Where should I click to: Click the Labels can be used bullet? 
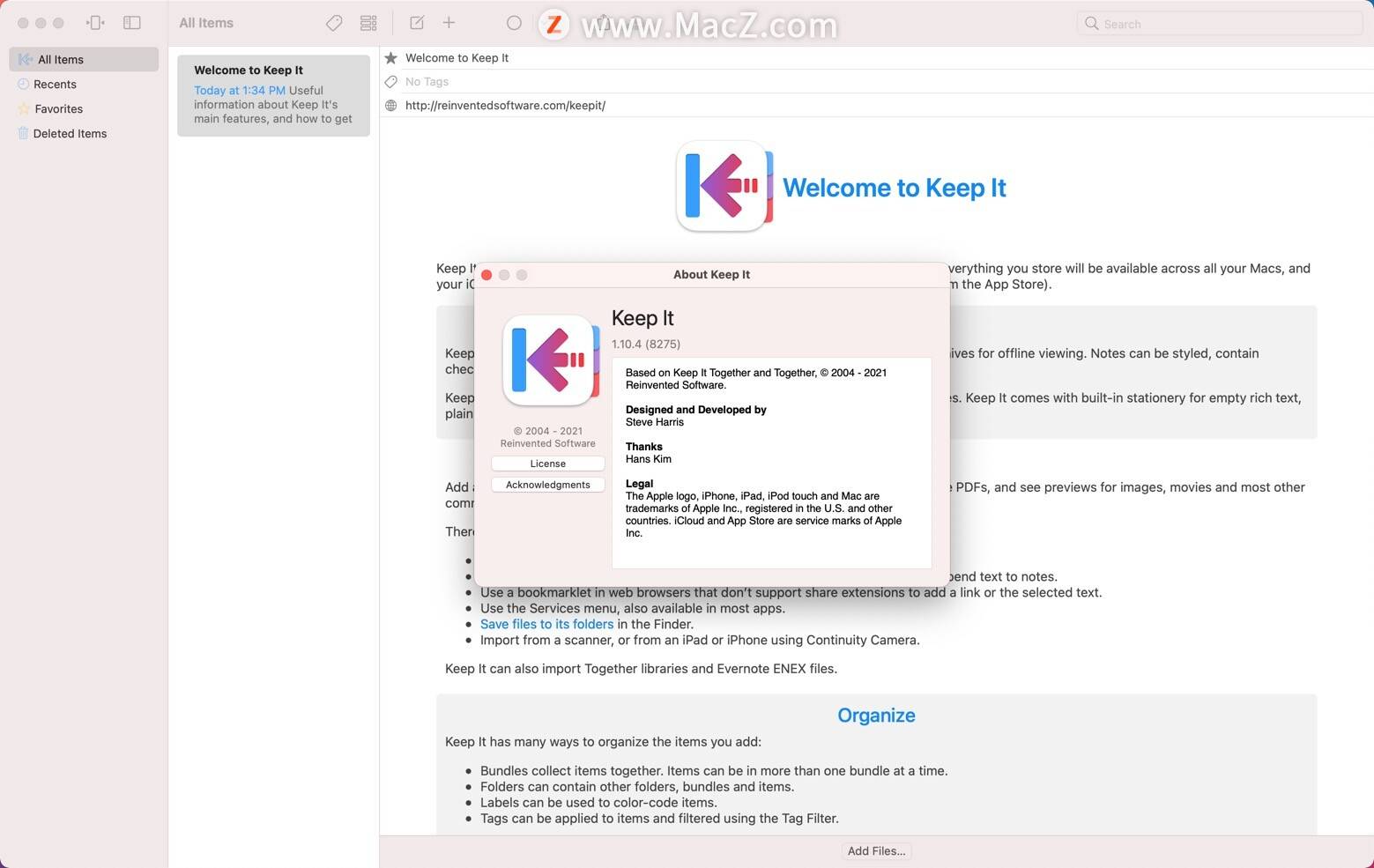598,803
